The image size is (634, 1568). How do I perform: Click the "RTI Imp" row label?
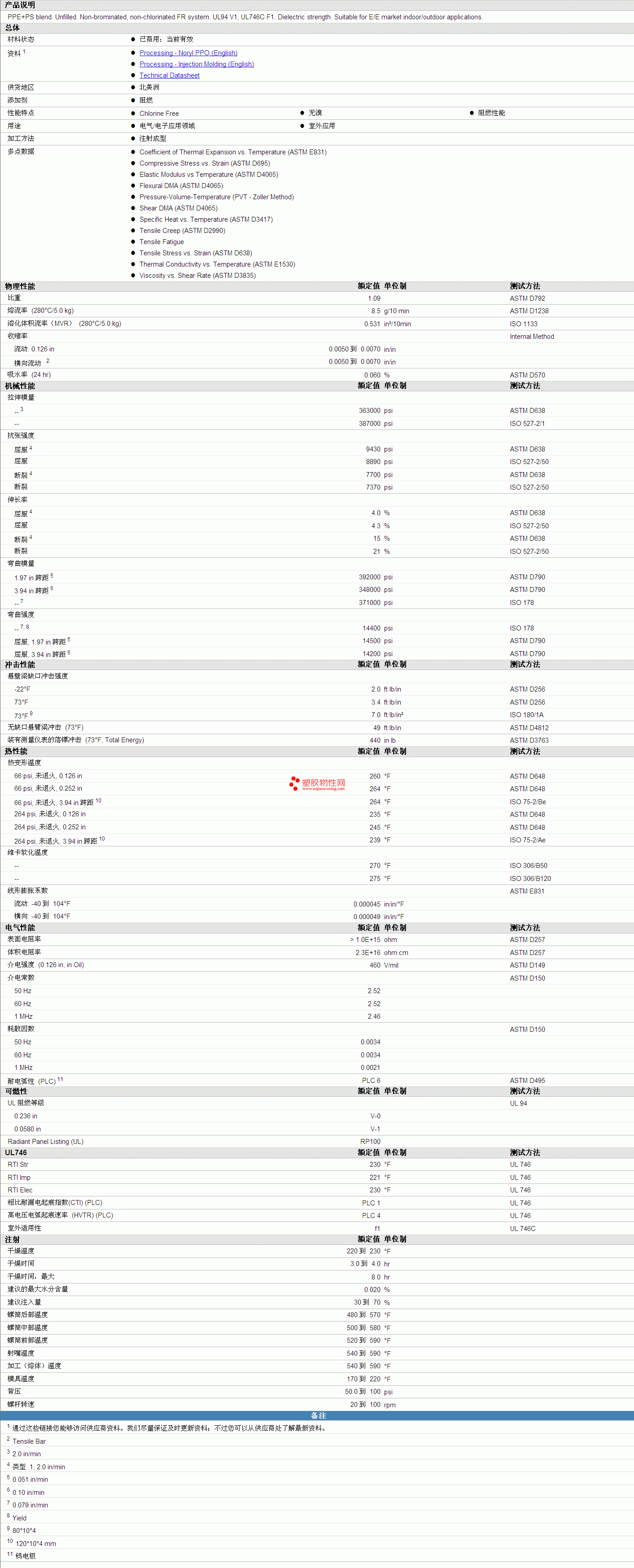19,1178
